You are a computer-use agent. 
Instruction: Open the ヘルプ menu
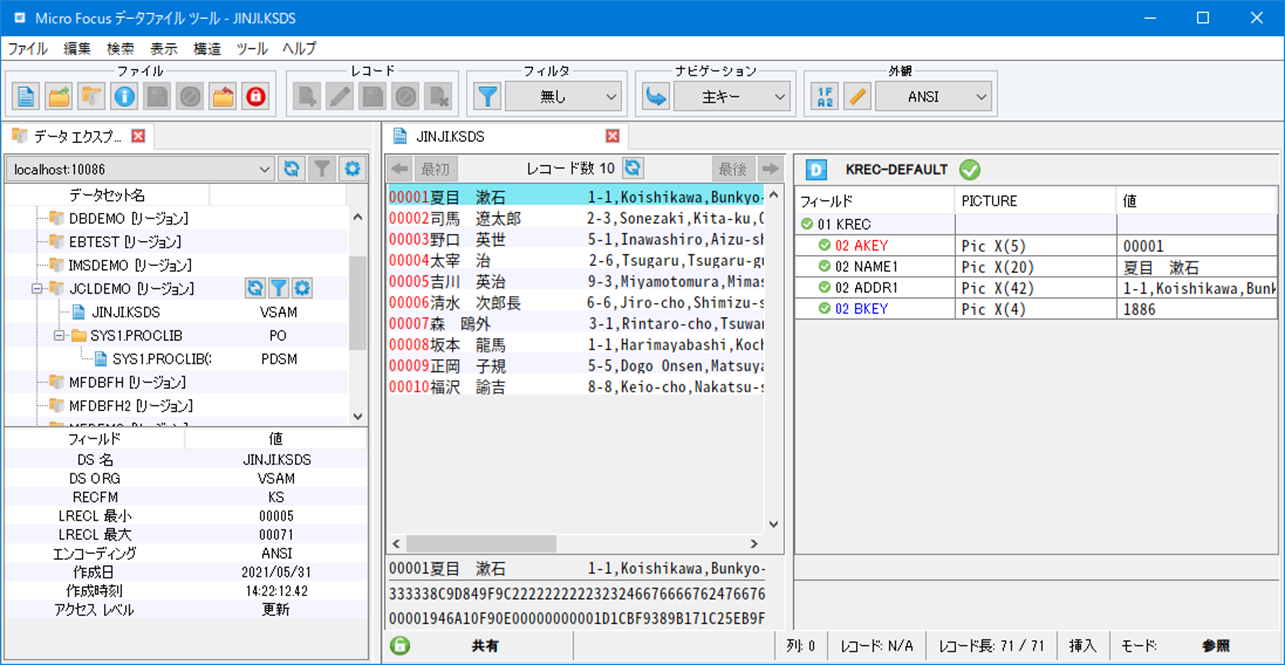(299, 48)
